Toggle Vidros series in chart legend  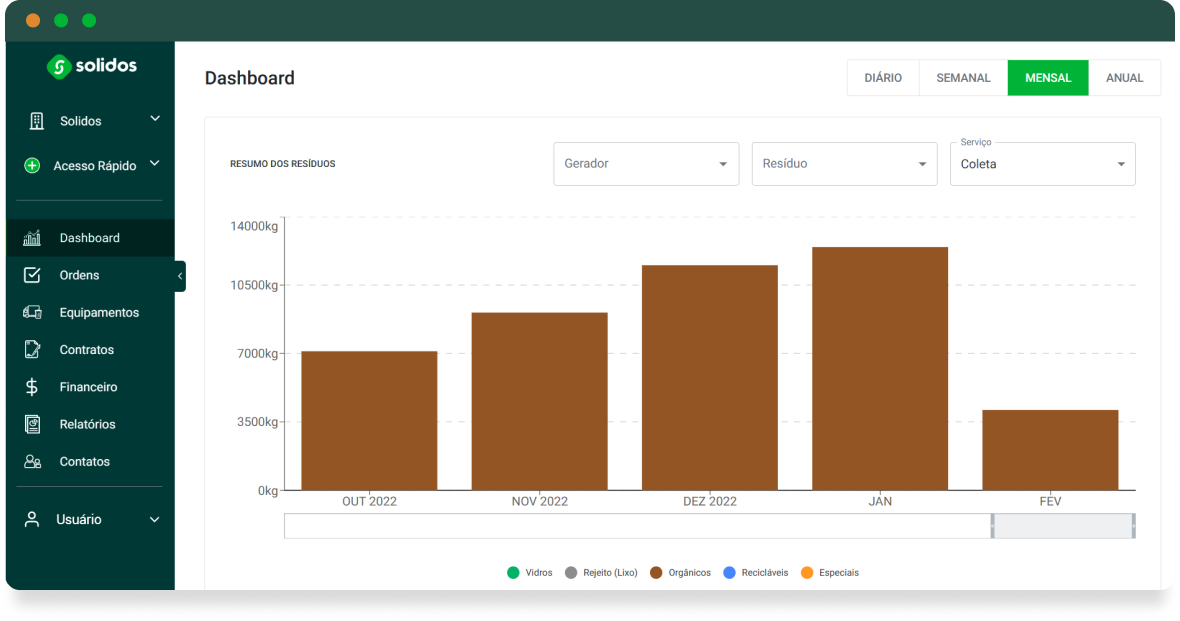(530, 573)
